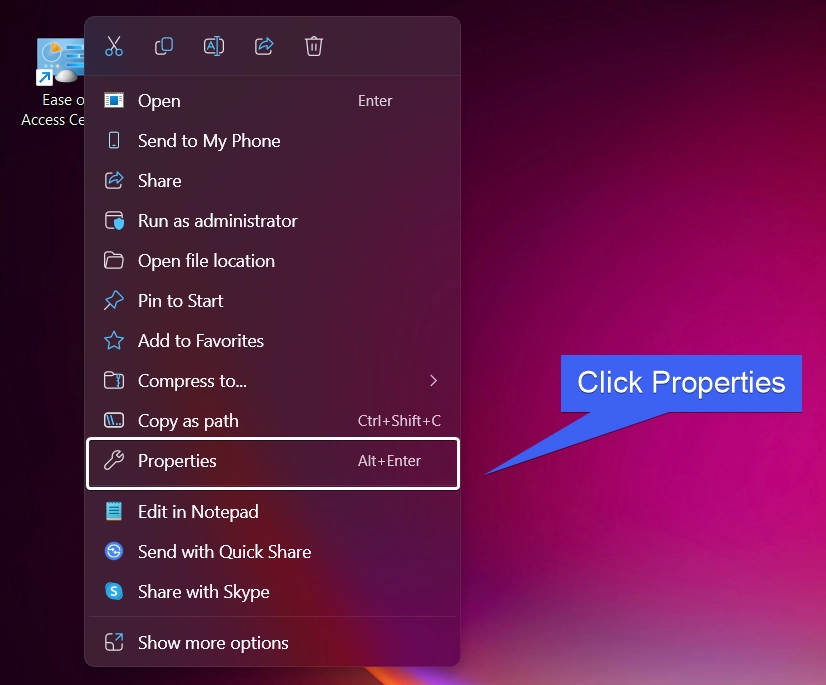The height and width of the screenshot is (685, 826).
Task: Select Edit in Notepad
Action: [x=272, y=512]
